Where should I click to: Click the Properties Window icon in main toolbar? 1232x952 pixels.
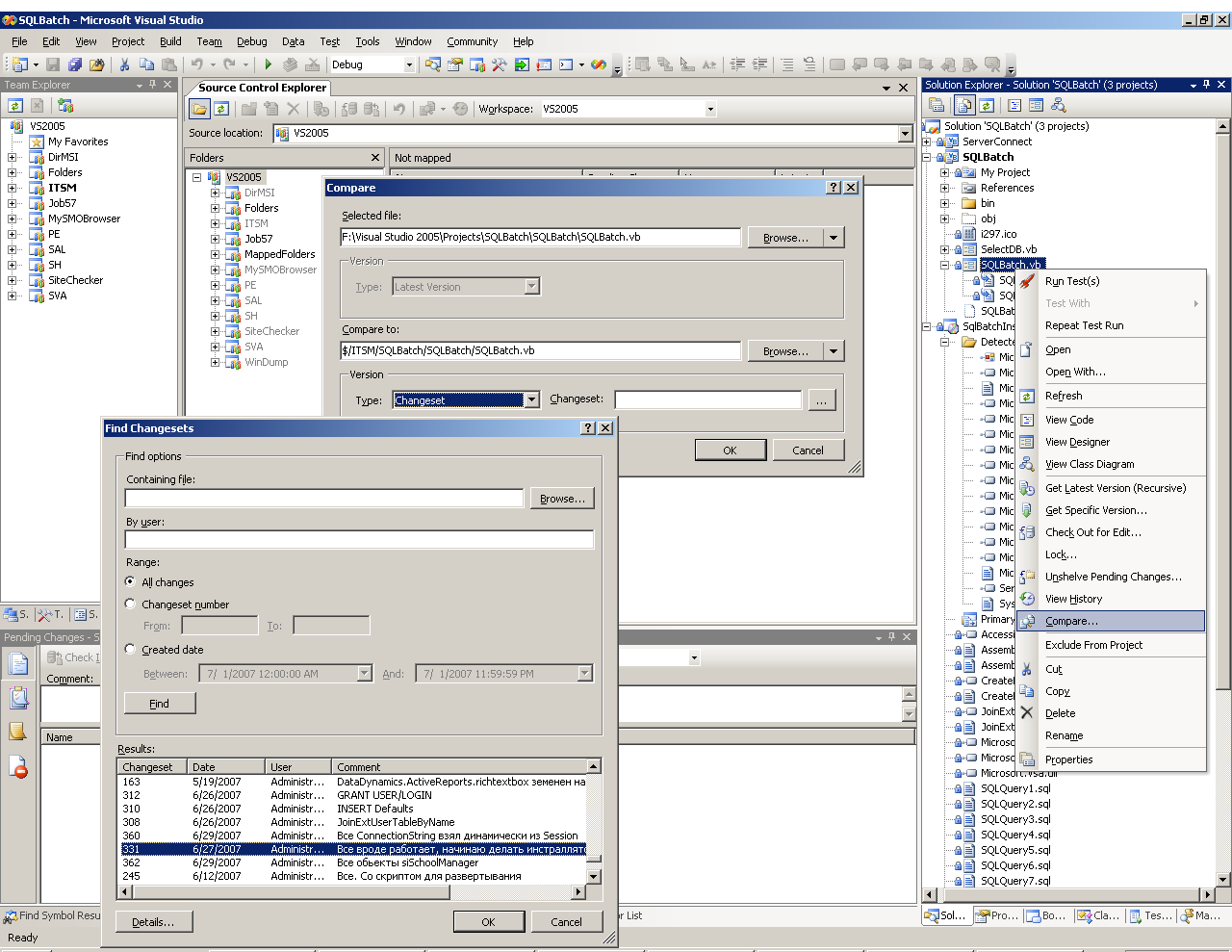(455, 64)
